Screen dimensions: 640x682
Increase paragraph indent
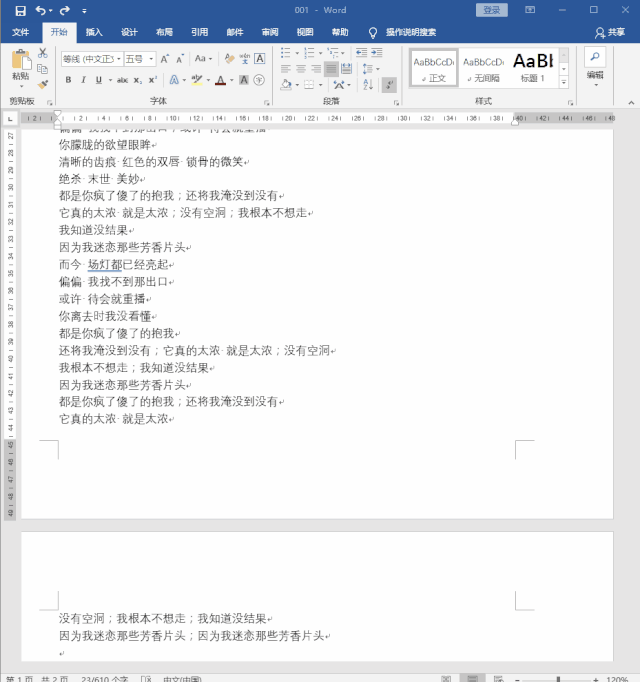[377, 53]
